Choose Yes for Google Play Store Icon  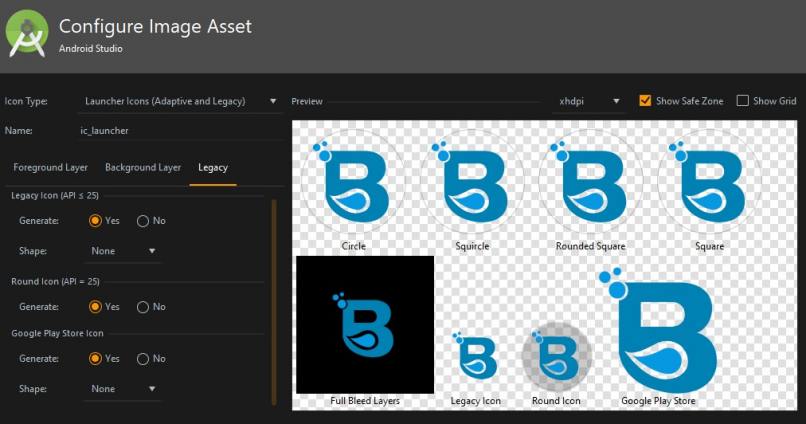pyautogui.click(x=95, y=358)
